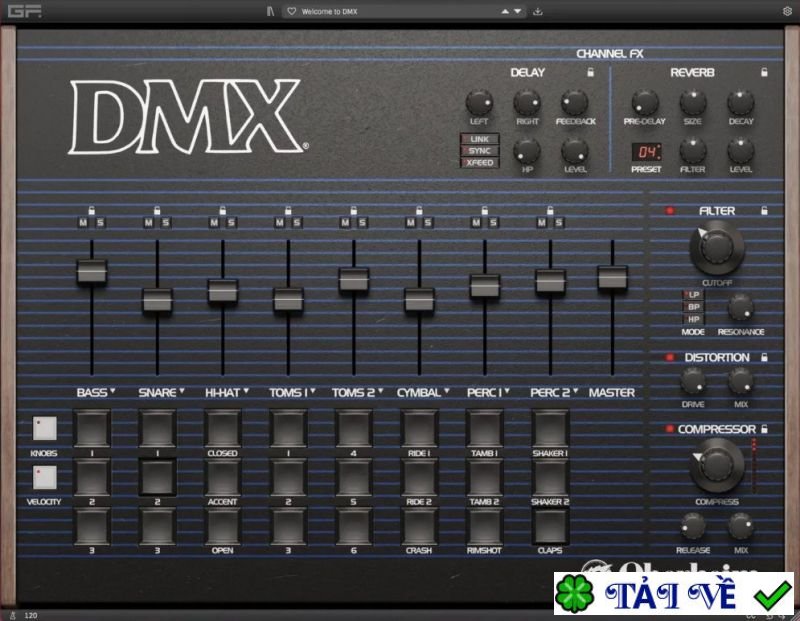Click the Knobs mode button
The height and width of the screenshot is (621, 800).
(44, 428)
